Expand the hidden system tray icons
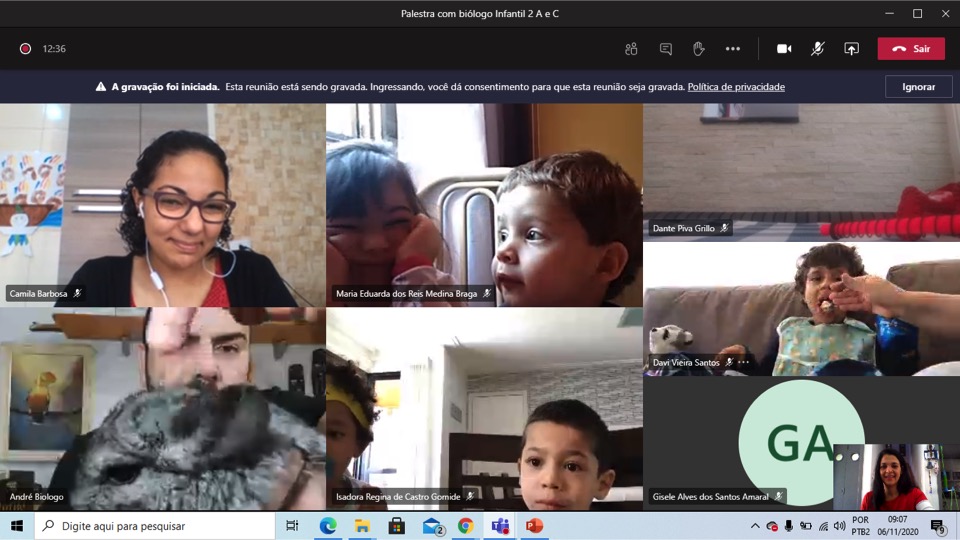This screenshot has width=960, height=540. (x=755, y=526)
